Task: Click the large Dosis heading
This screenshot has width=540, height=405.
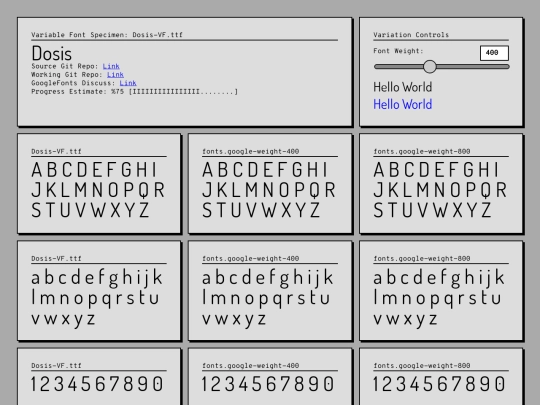Action: pyautogui.click(x=52, y=53)
